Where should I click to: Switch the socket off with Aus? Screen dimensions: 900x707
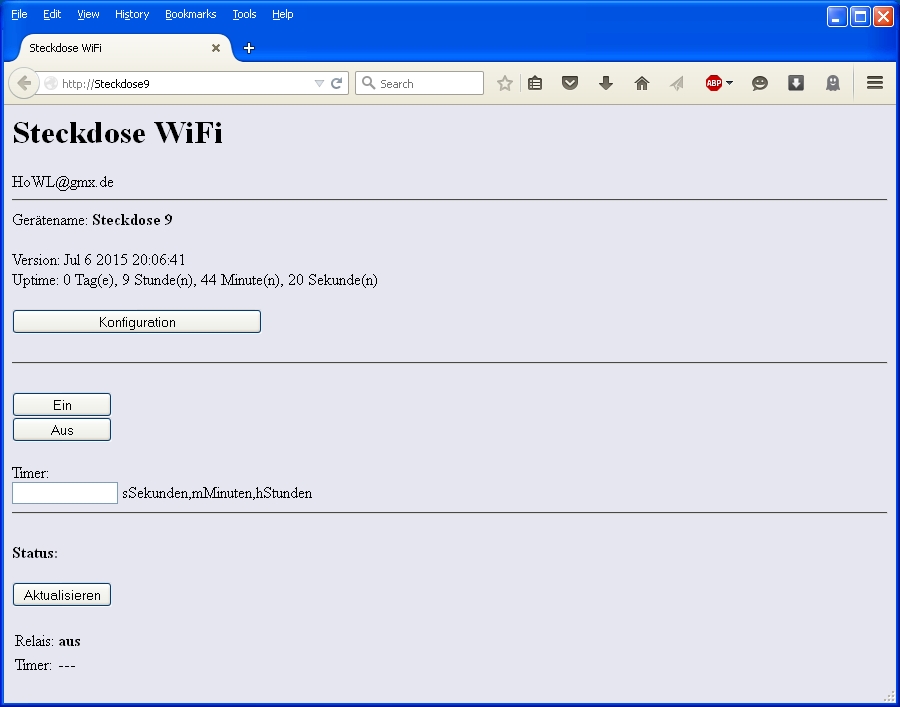[62, 430]
